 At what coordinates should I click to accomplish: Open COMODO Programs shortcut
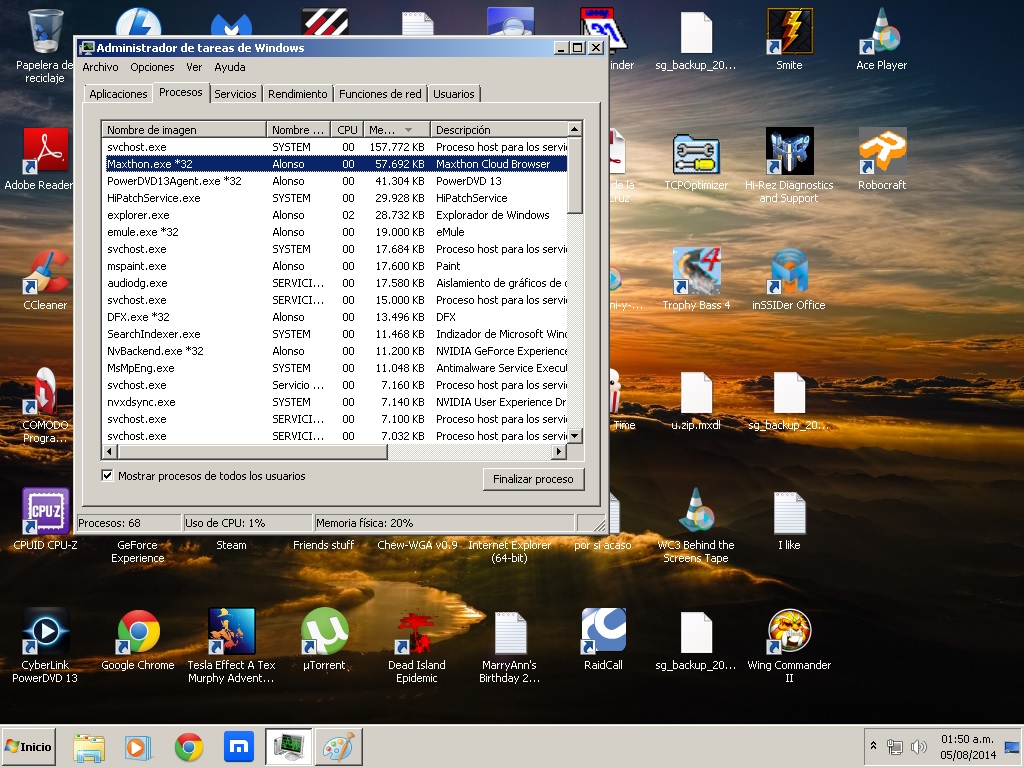point(44,405)
